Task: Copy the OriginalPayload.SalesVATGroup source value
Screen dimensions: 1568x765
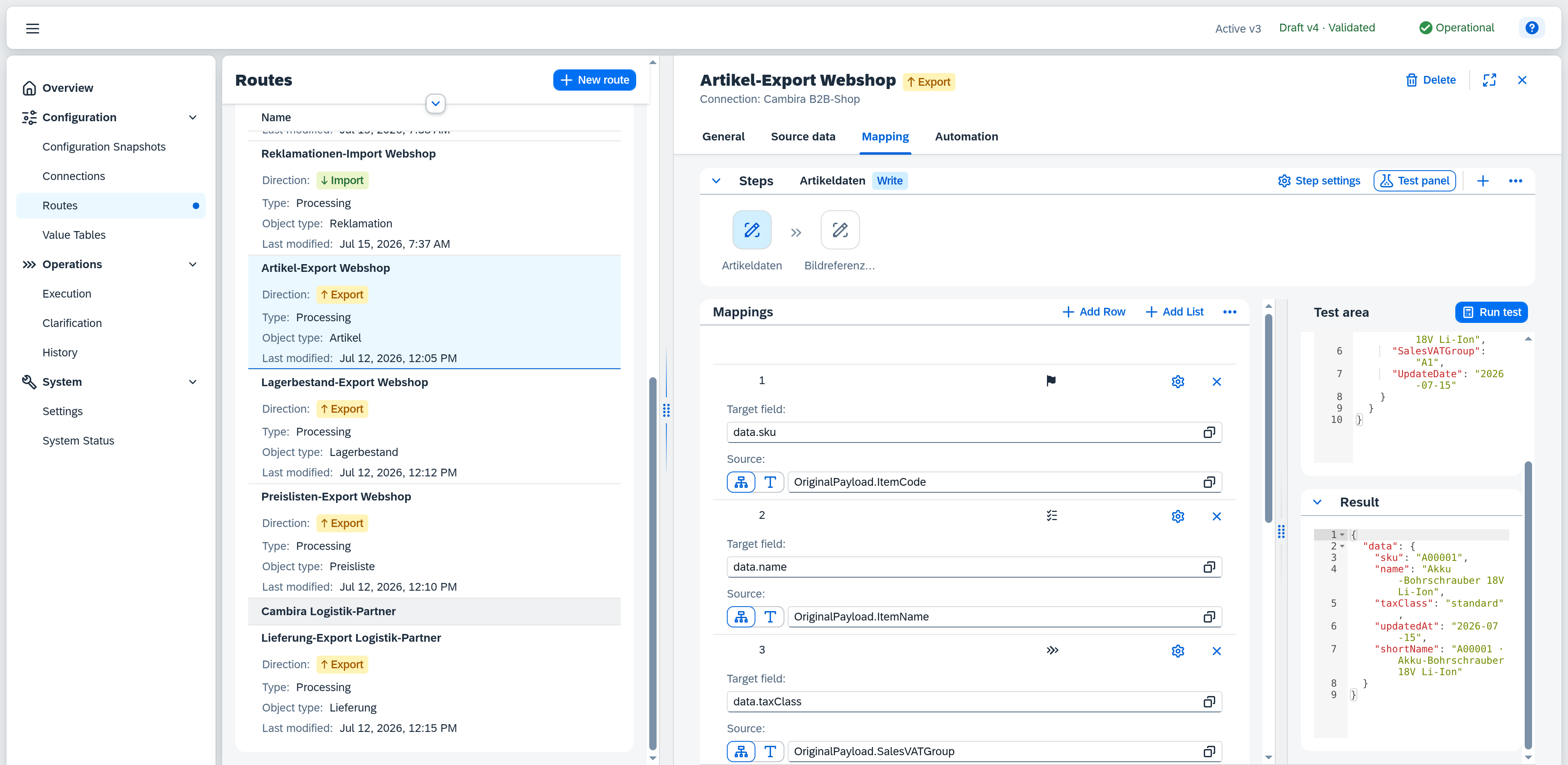Action: (1209, 751)
